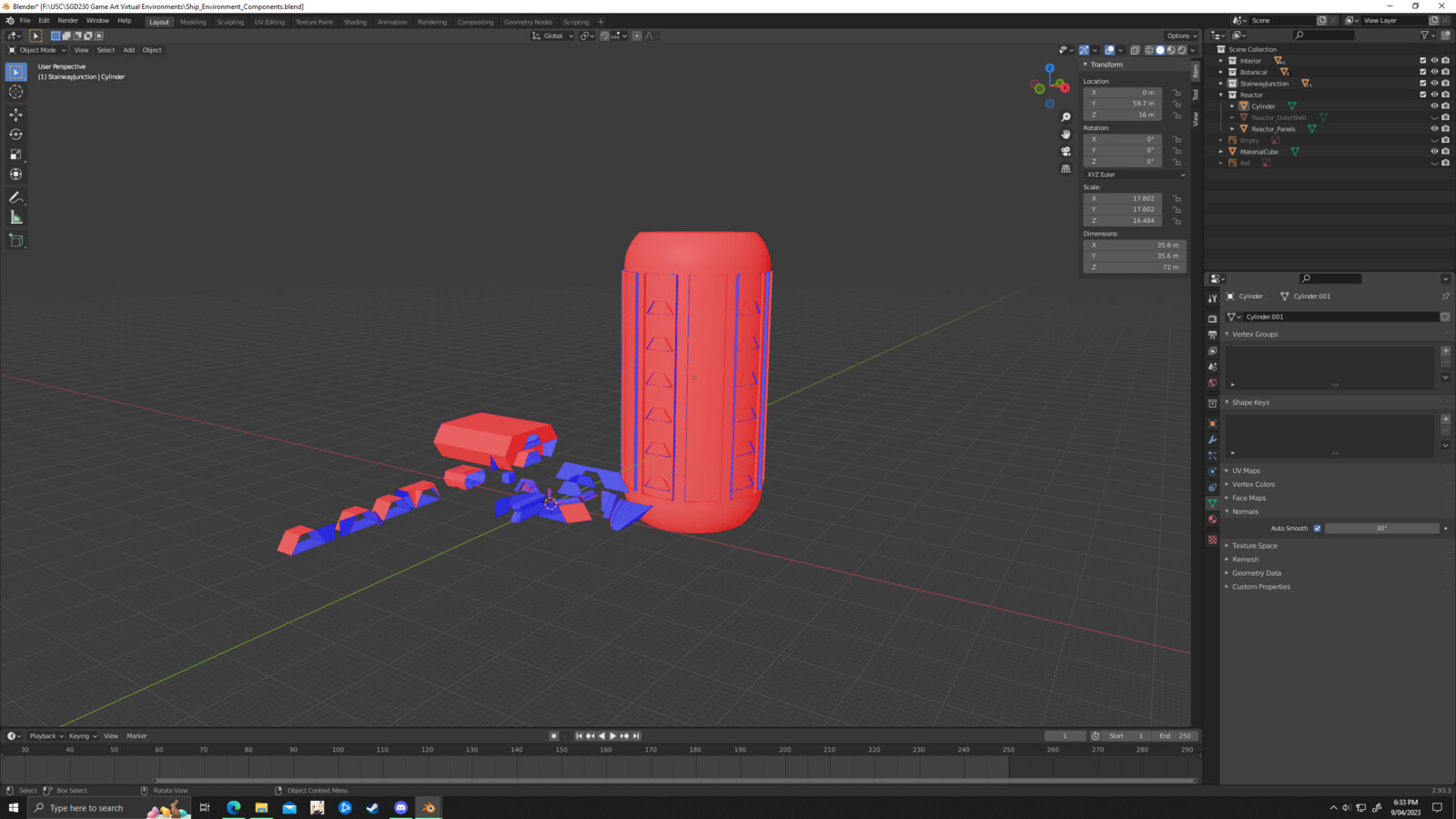Image resolution: width=1456 pixels, height=819 pixels.
Task: Lock the Location X value
Action: pyautogui.click(x=1177, y=93)
